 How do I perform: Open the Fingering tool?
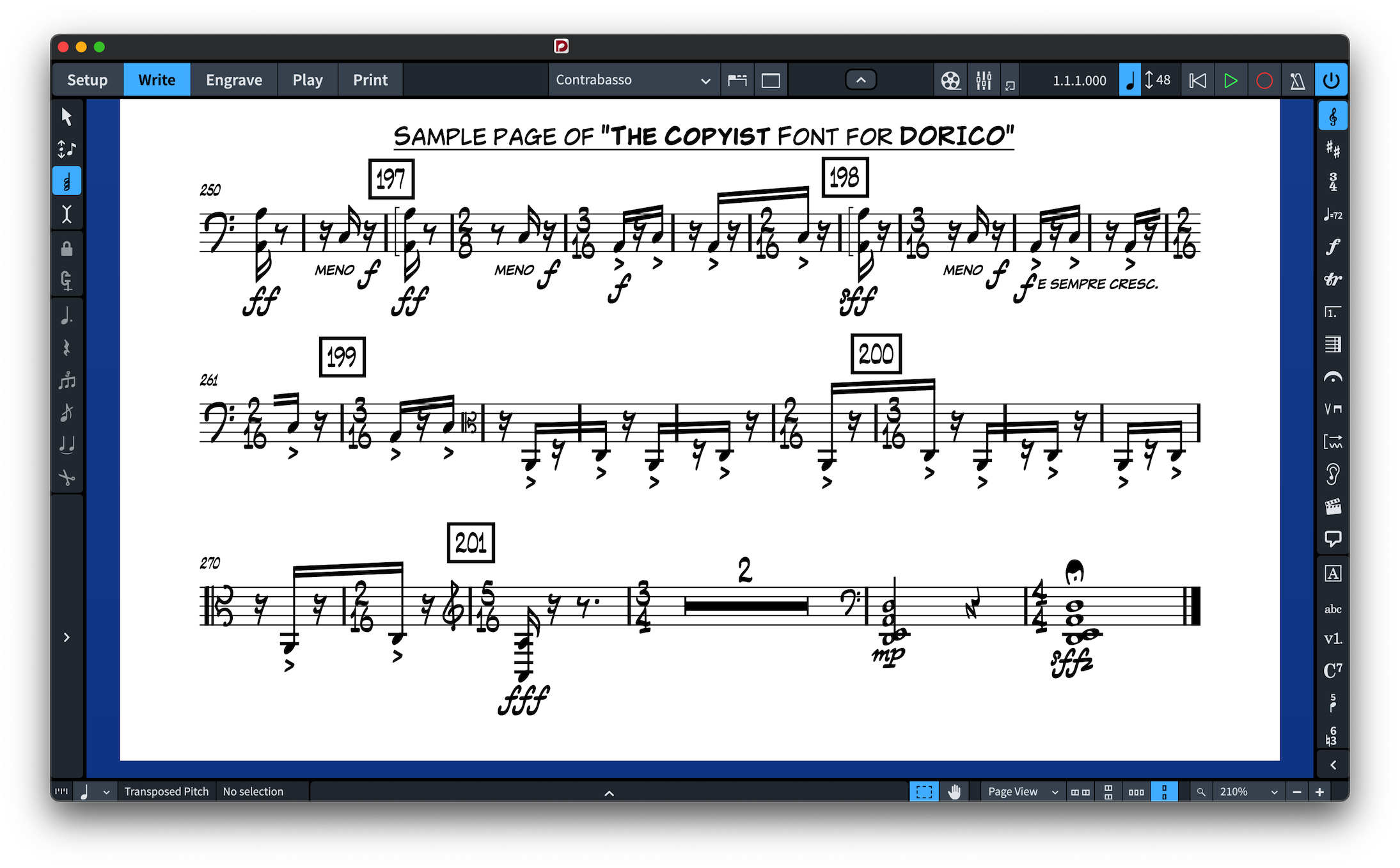(x=1333, y=703)
